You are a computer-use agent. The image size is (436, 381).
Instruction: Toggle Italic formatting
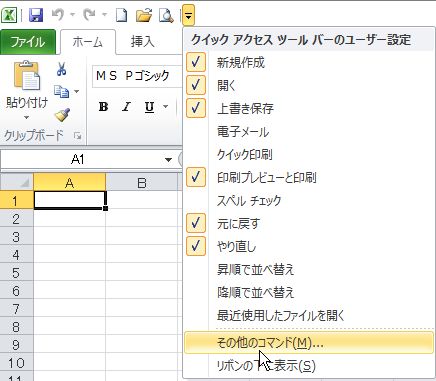126,107
